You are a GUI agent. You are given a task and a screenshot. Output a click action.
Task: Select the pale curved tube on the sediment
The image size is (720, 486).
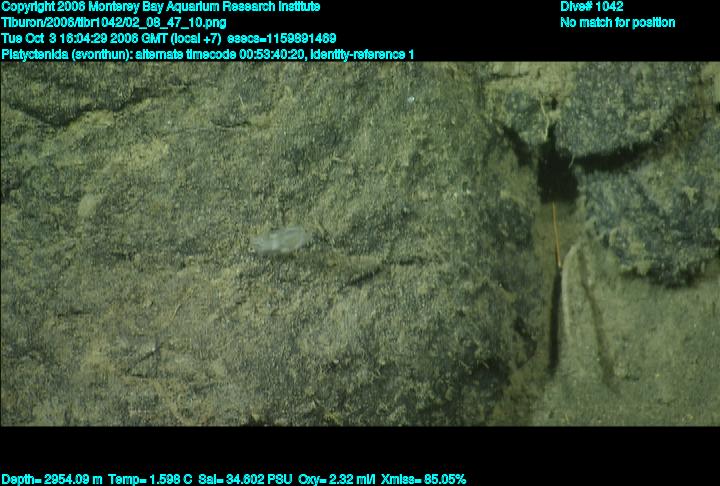[570, 285]
